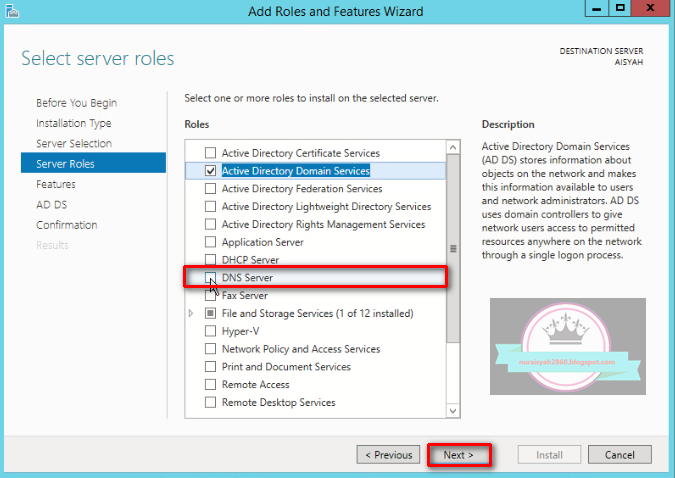Viewport: 675px width, 478px height.
Task: Click the wizard icon in title bar
Action: coord(12,11)
